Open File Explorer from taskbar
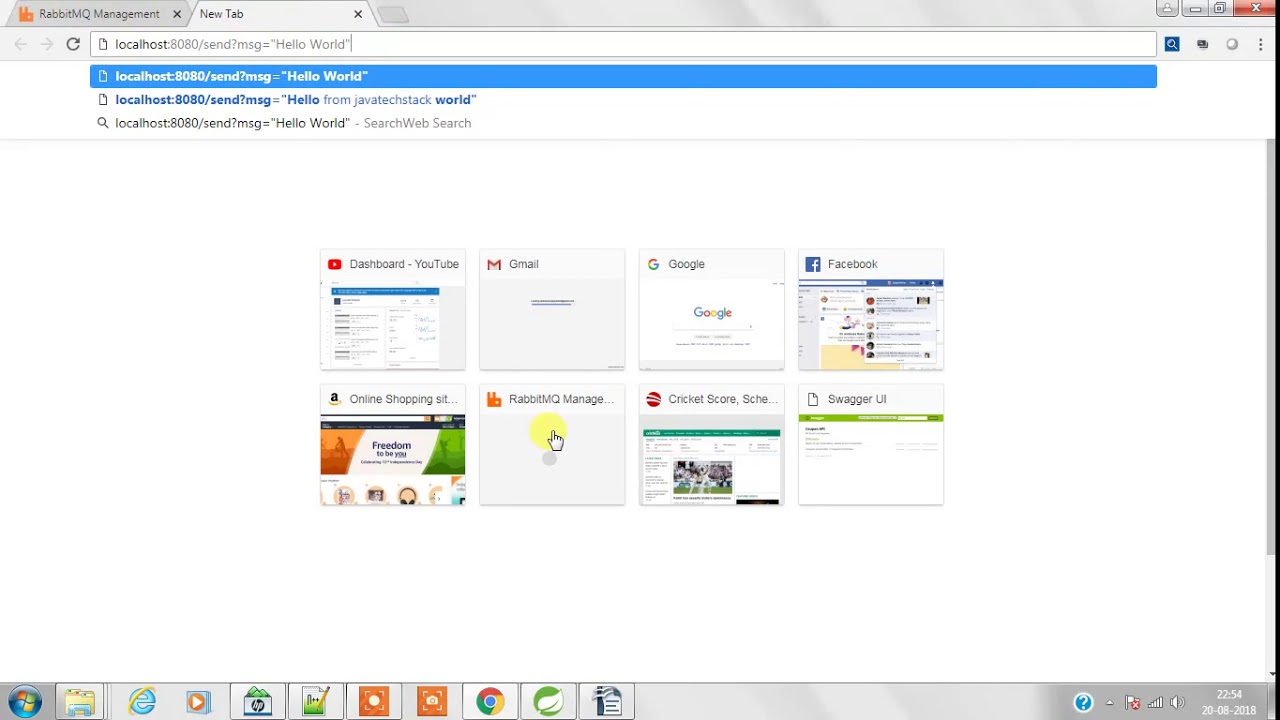The width and height of the screenshot is (1280, 720). click(80, 702)
